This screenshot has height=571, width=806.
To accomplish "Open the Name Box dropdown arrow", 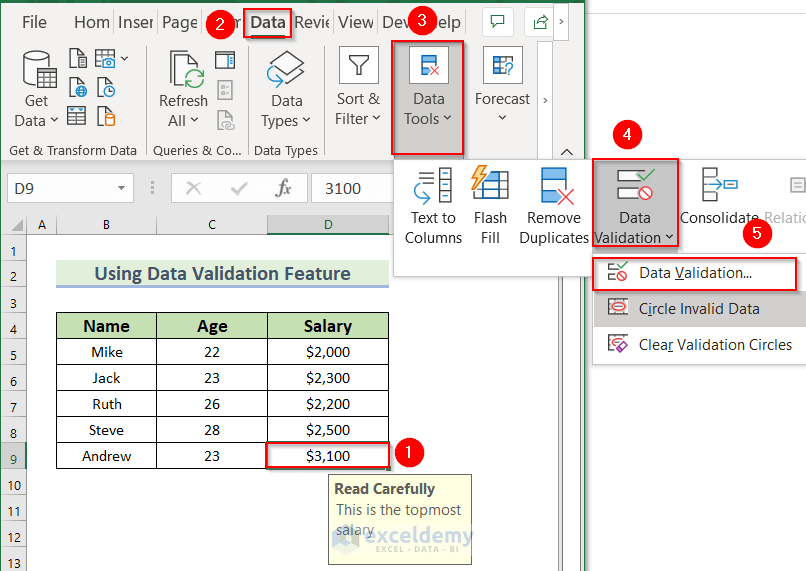I will click(121, 188).
